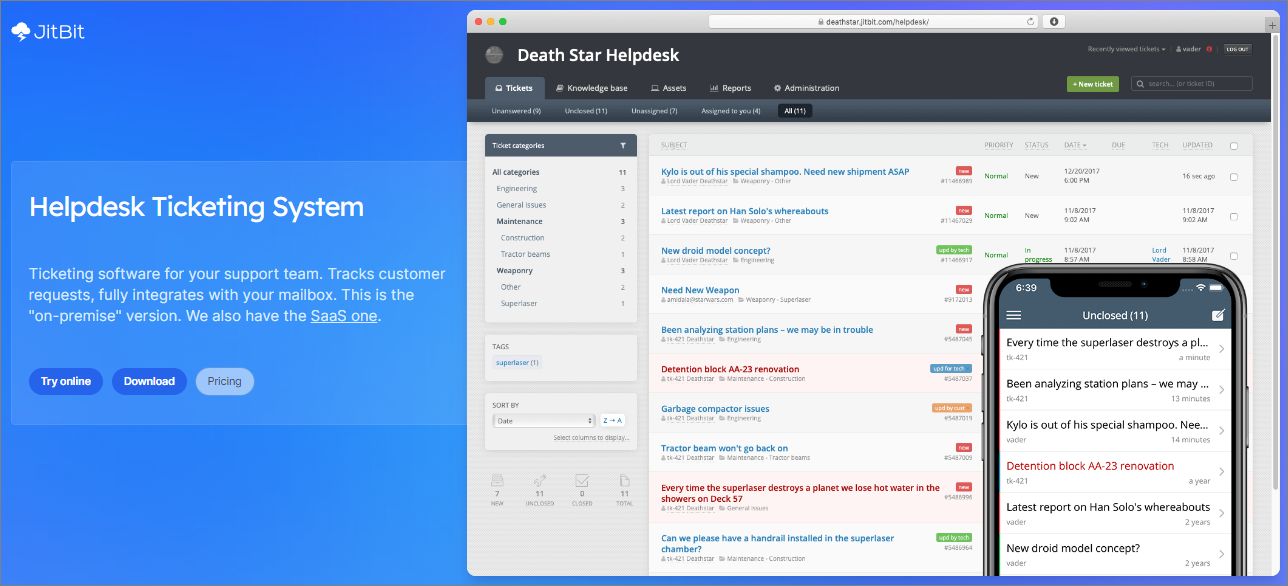The image size is (1288, 586).
Task: Expand the Recently viewed tickets dropdown
Action: coord(1127,49)
